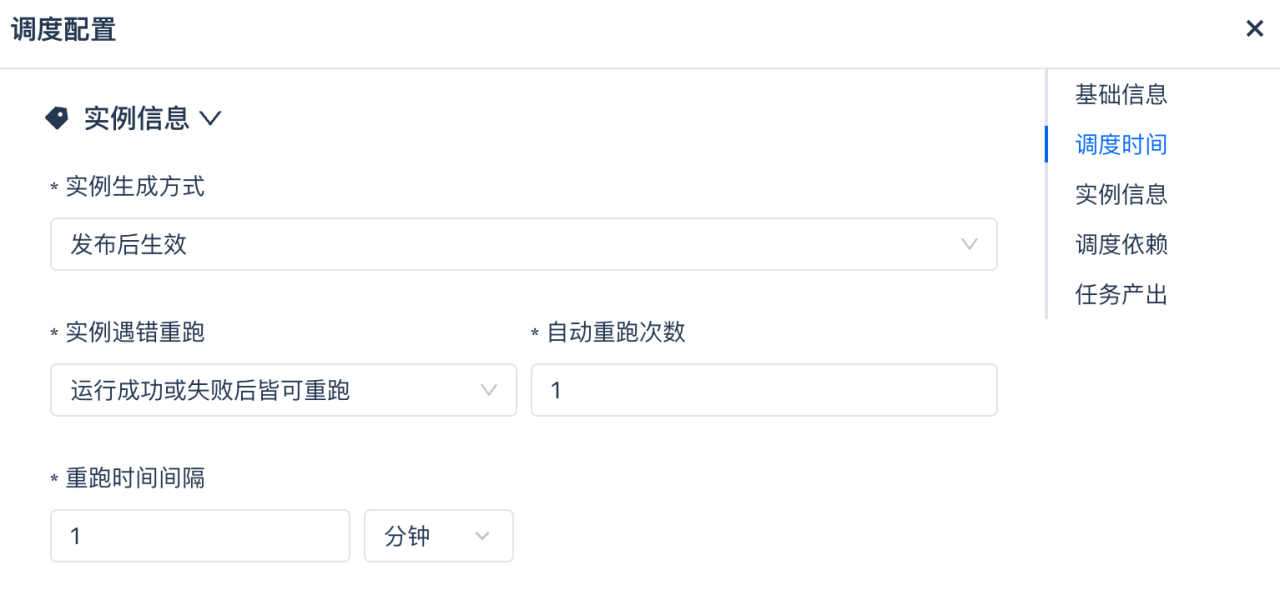Screen dimensions: 1280x590
Task: Jump to 基础信息 in the side navigation
Action: click(1121, 95)
